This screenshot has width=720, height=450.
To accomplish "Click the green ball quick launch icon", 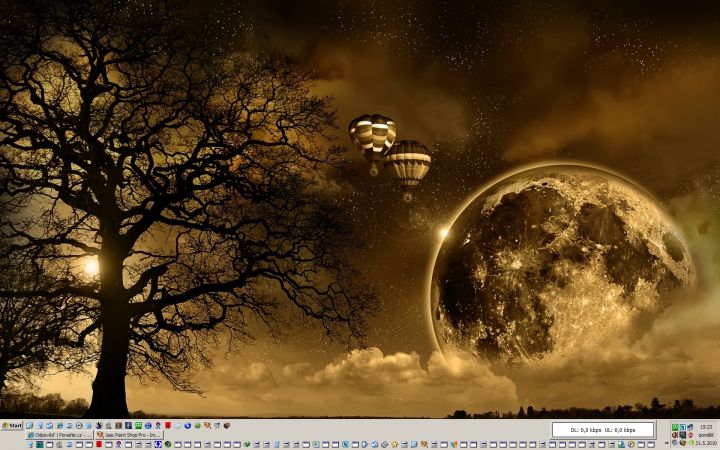I will [x=197, y=426].
